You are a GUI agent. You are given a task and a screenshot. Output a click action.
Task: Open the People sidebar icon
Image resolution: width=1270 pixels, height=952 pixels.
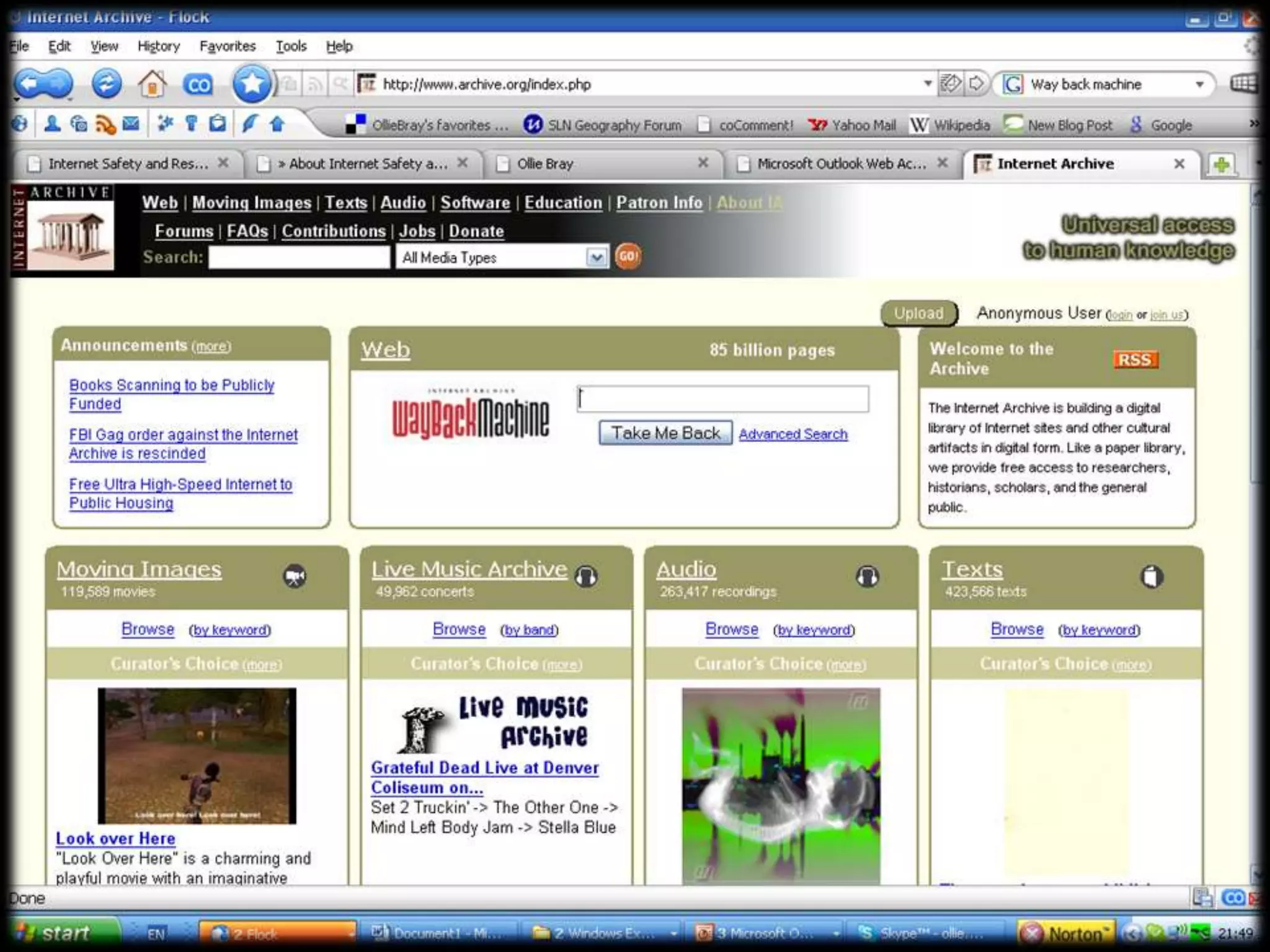[x=53, y=125]
